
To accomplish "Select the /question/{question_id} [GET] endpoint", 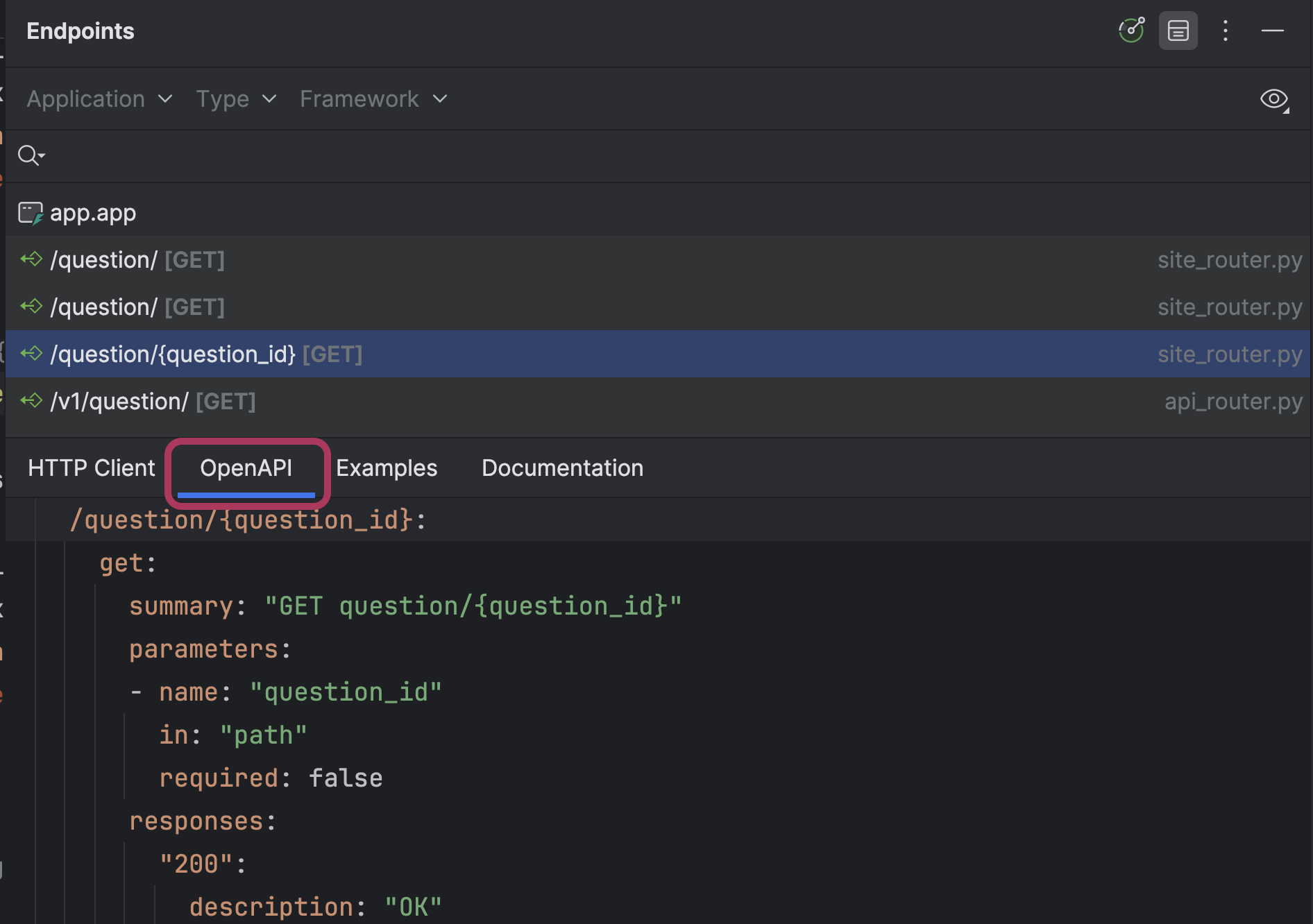I will pyautogui.click(x=658, y=354).
